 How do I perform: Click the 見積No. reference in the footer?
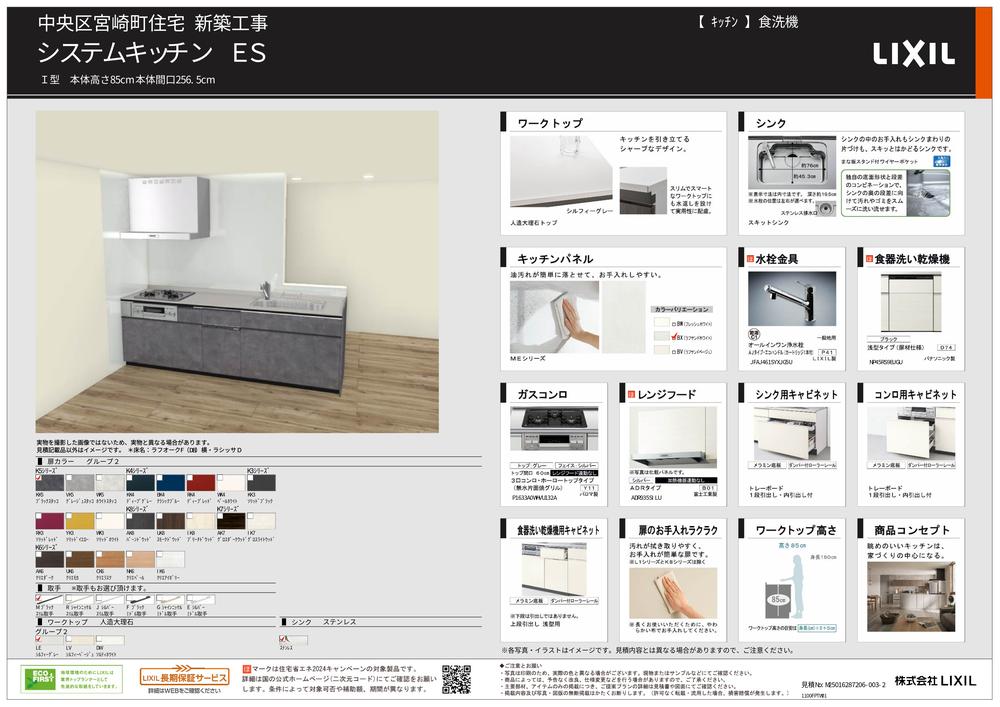(843, 685)
